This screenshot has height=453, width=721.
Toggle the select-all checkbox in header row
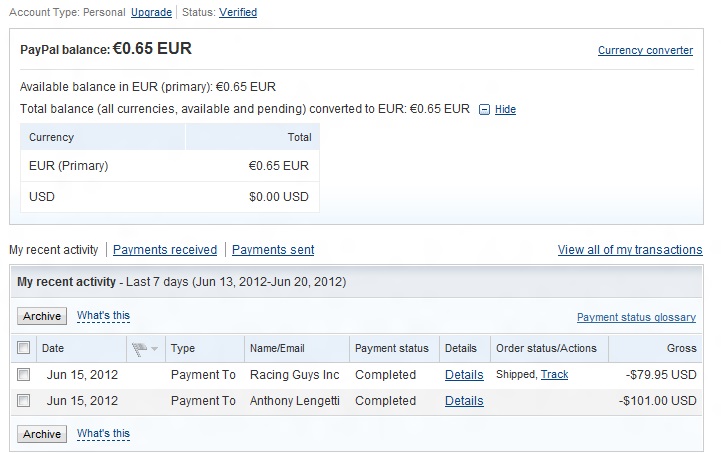coord(24,349)
